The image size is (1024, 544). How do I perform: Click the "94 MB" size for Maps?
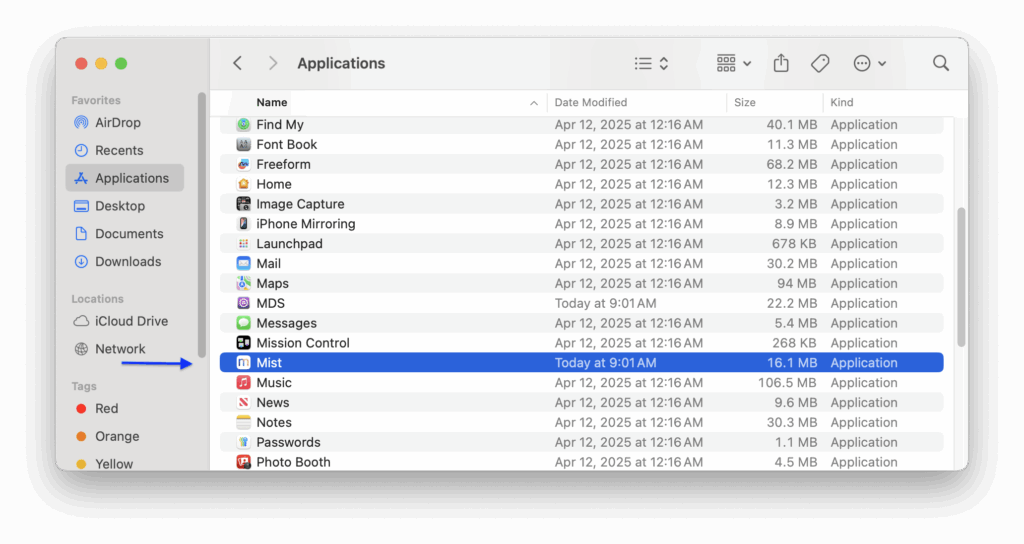[x=797, y=283]
